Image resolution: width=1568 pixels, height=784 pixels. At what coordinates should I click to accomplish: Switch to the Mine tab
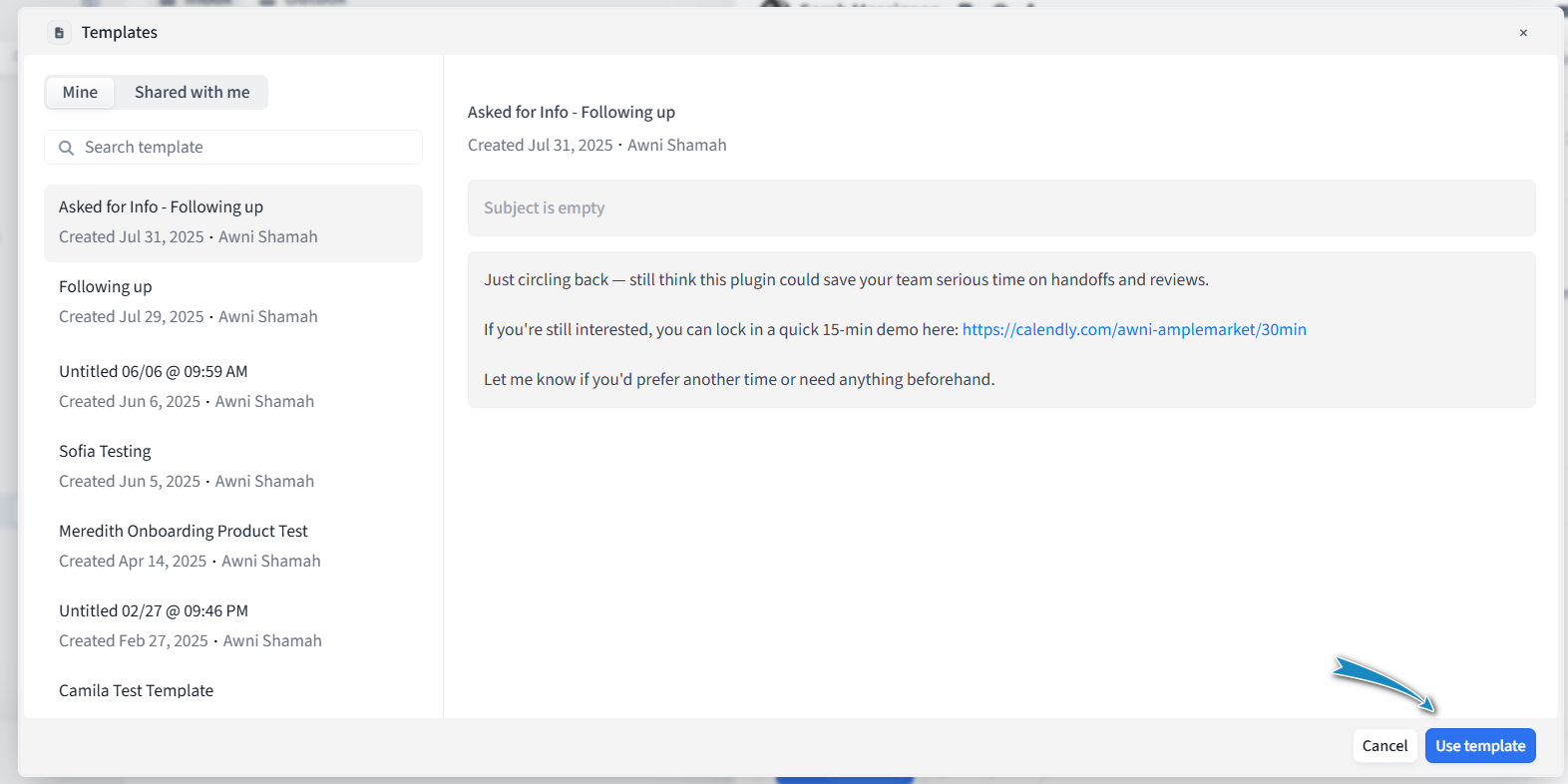click(80, 93)
